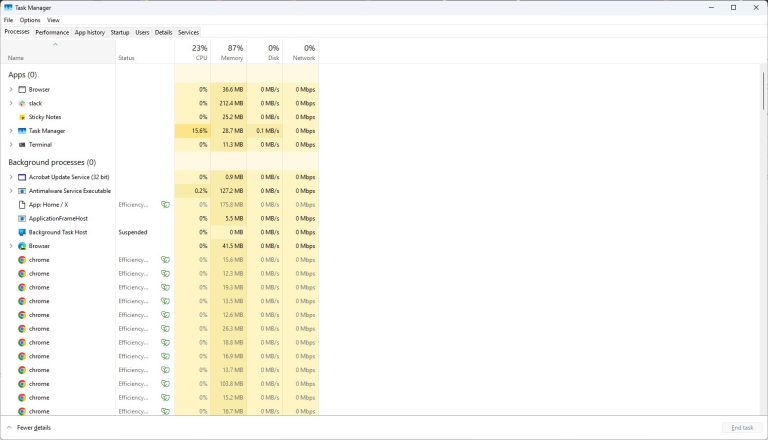Click the Apps (0) group heading
This screenshot has height=440, width=768.
click(23, 74)
